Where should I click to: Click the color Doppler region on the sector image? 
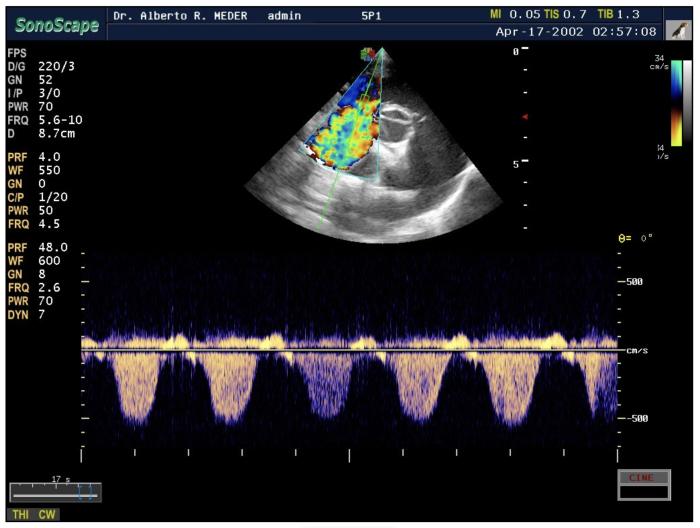pyautogui.click(x=346, y=127)
